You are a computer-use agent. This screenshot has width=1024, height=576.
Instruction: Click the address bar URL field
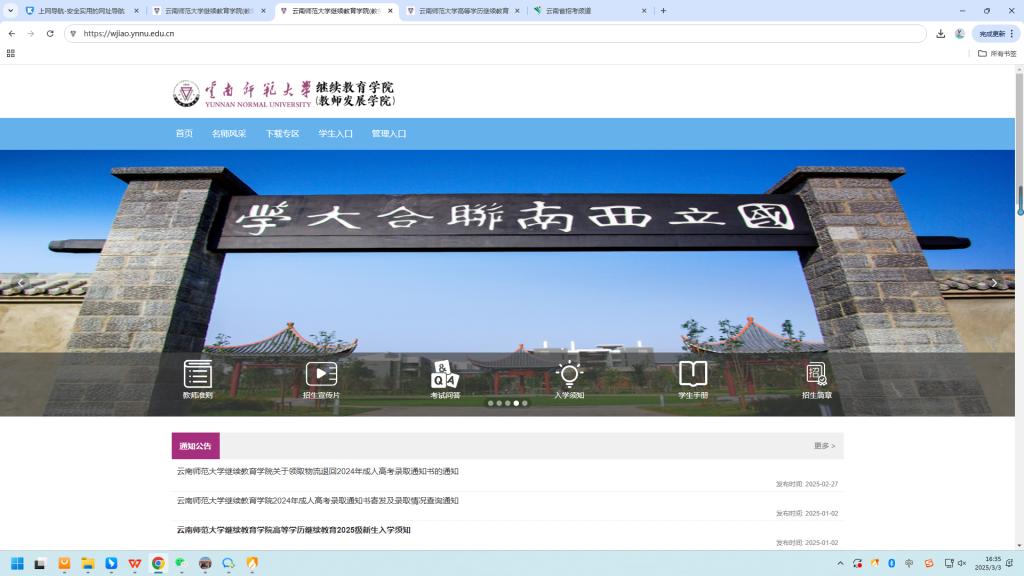500,33
